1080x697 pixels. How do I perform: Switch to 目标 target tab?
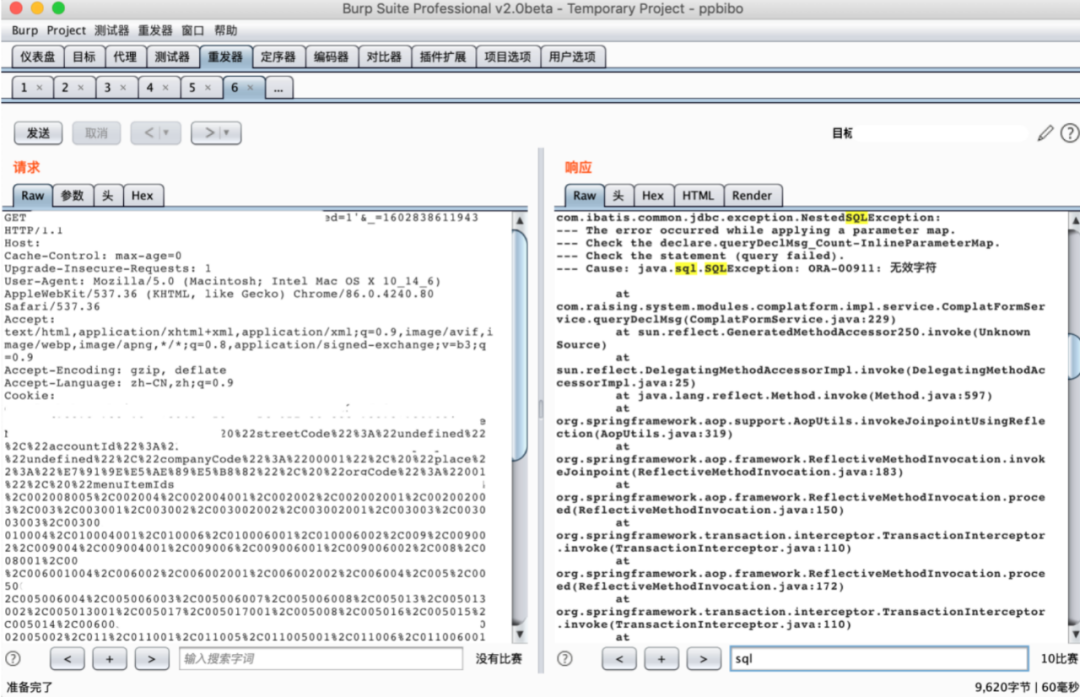(85, 56)
